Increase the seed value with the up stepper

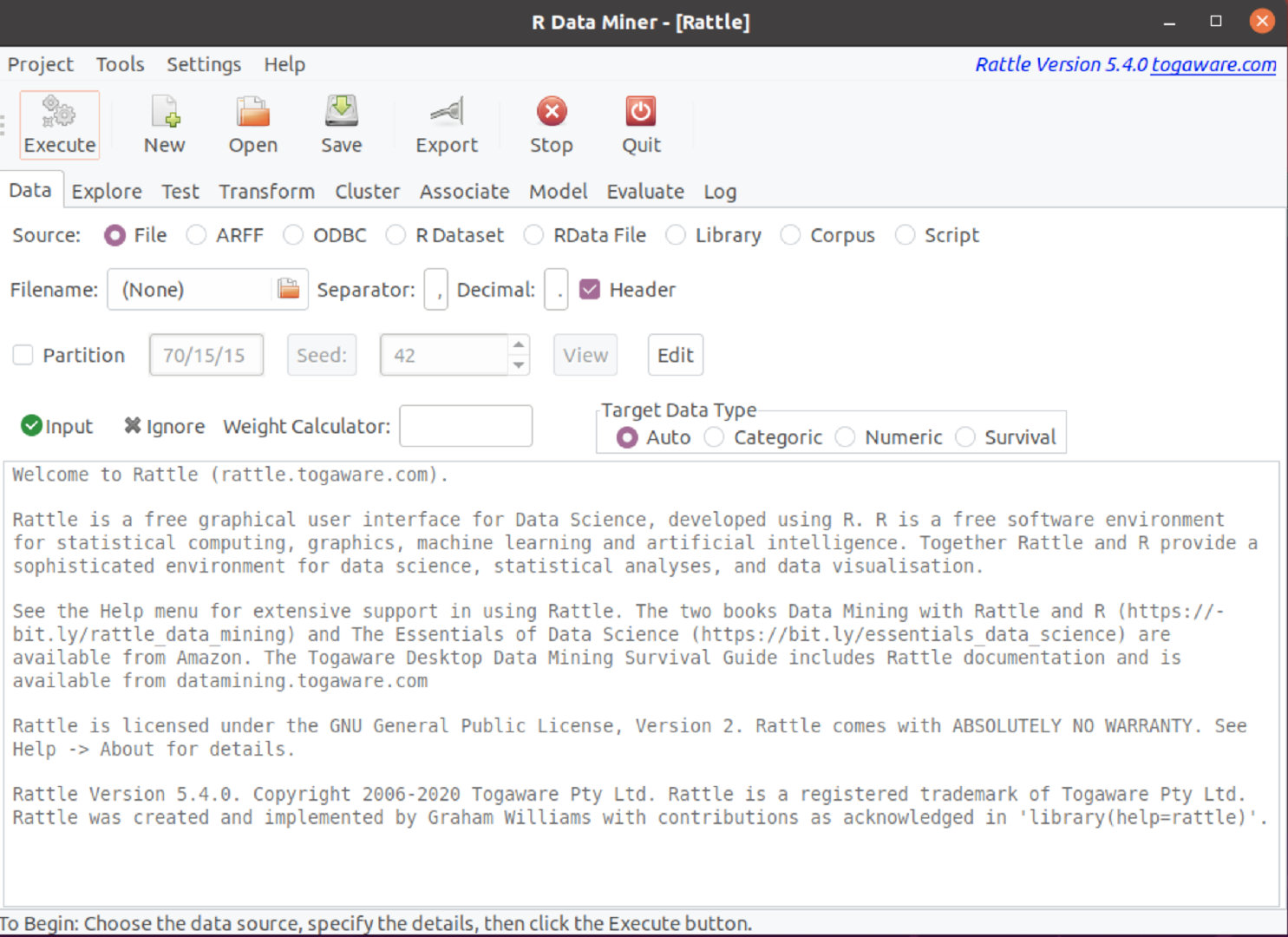[519, 345]
